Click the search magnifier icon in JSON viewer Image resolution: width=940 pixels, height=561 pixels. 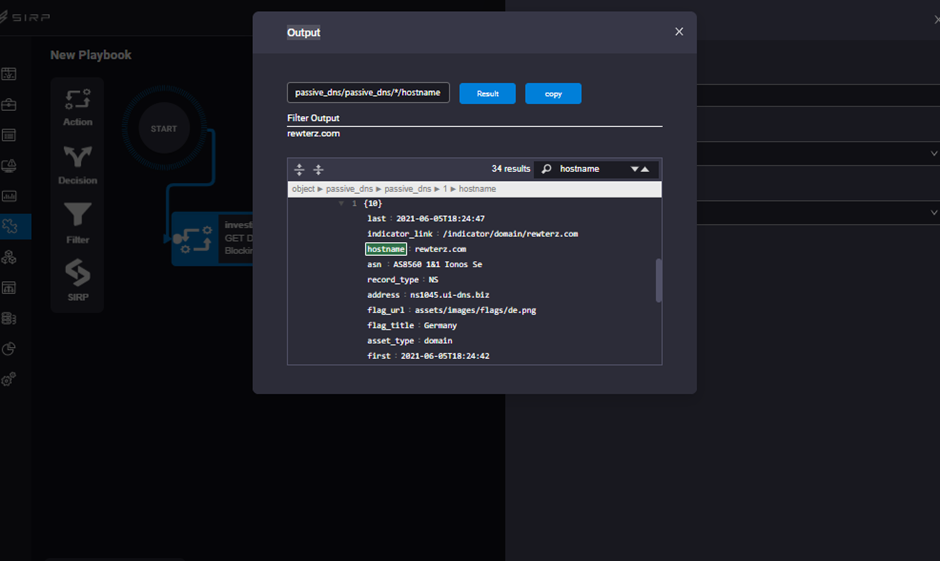click(546, 169)
